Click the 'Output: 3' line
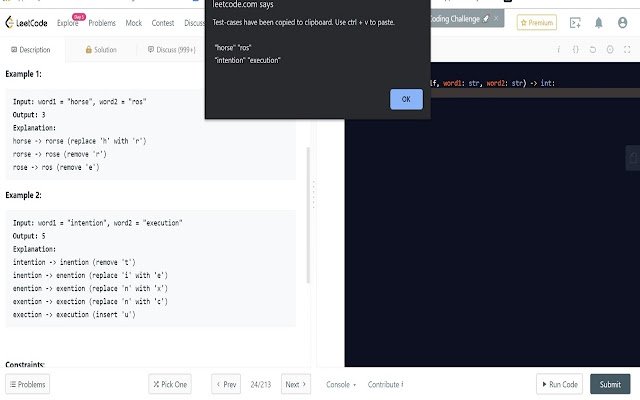Image resolution: width=640 pixels, height=400 pixels. click(x=29, y=115)
